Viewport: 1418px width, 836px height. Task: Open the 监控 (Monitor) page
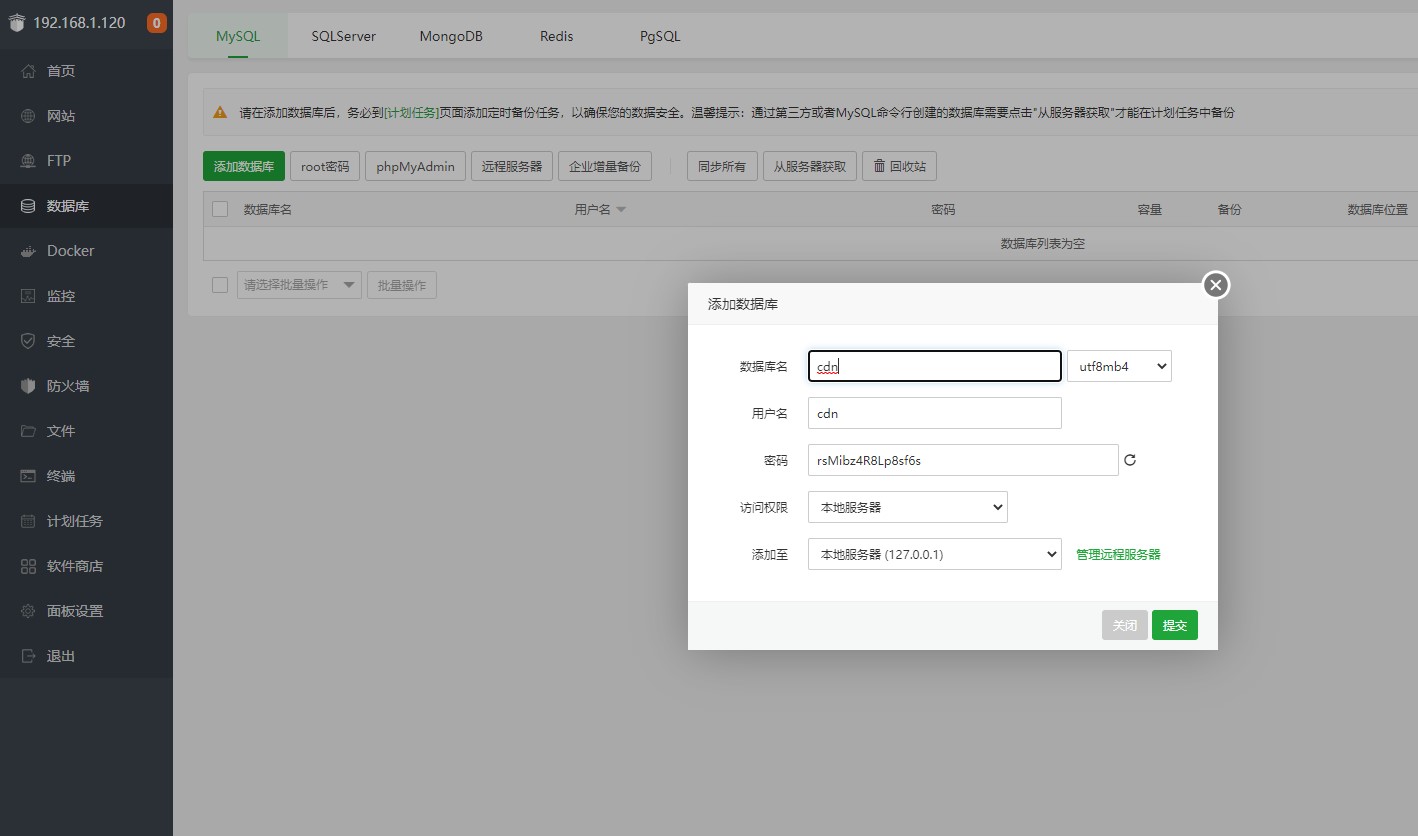[60, 295]
